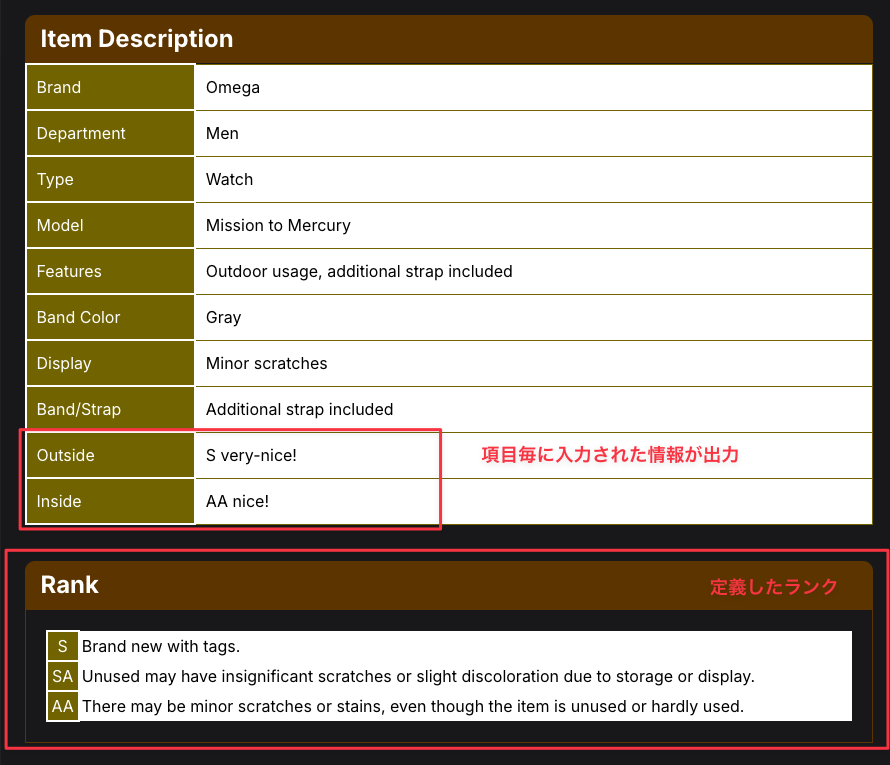Click the Outside label cell
The image size is (890, 765).
110,456
